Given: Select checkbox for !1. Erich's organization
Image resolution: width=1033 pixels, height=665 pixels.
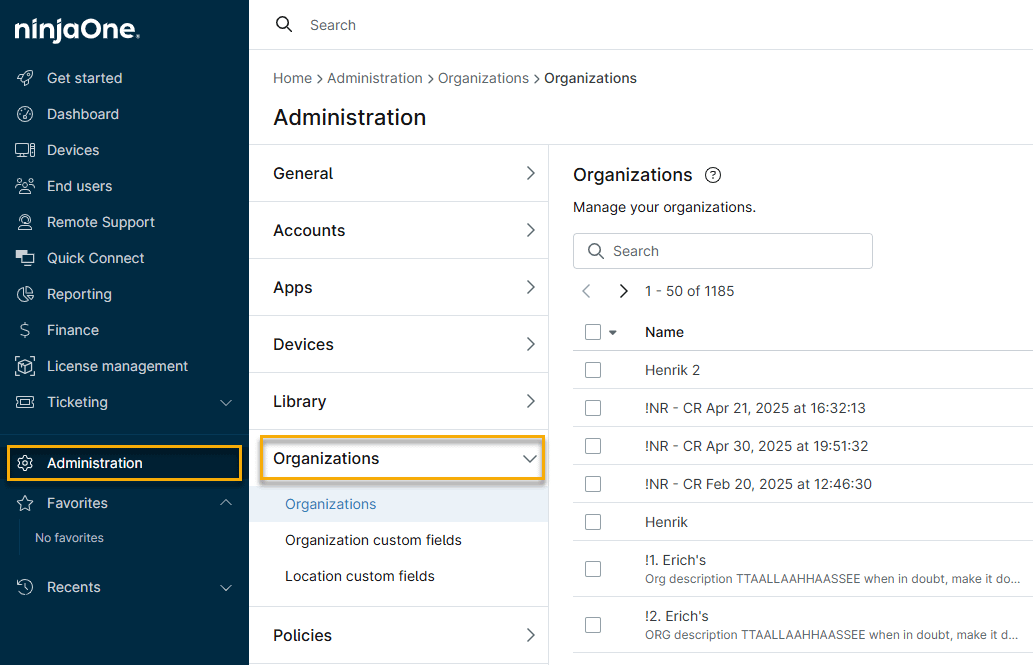Looking at the screenshot, I should click(593, 569).
